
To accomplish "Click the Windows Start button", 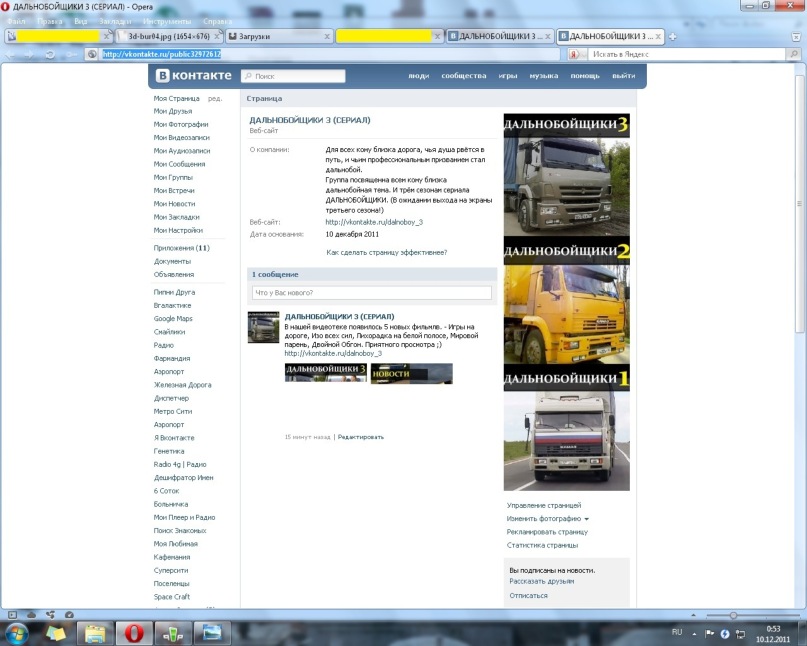I will (17, 633).
